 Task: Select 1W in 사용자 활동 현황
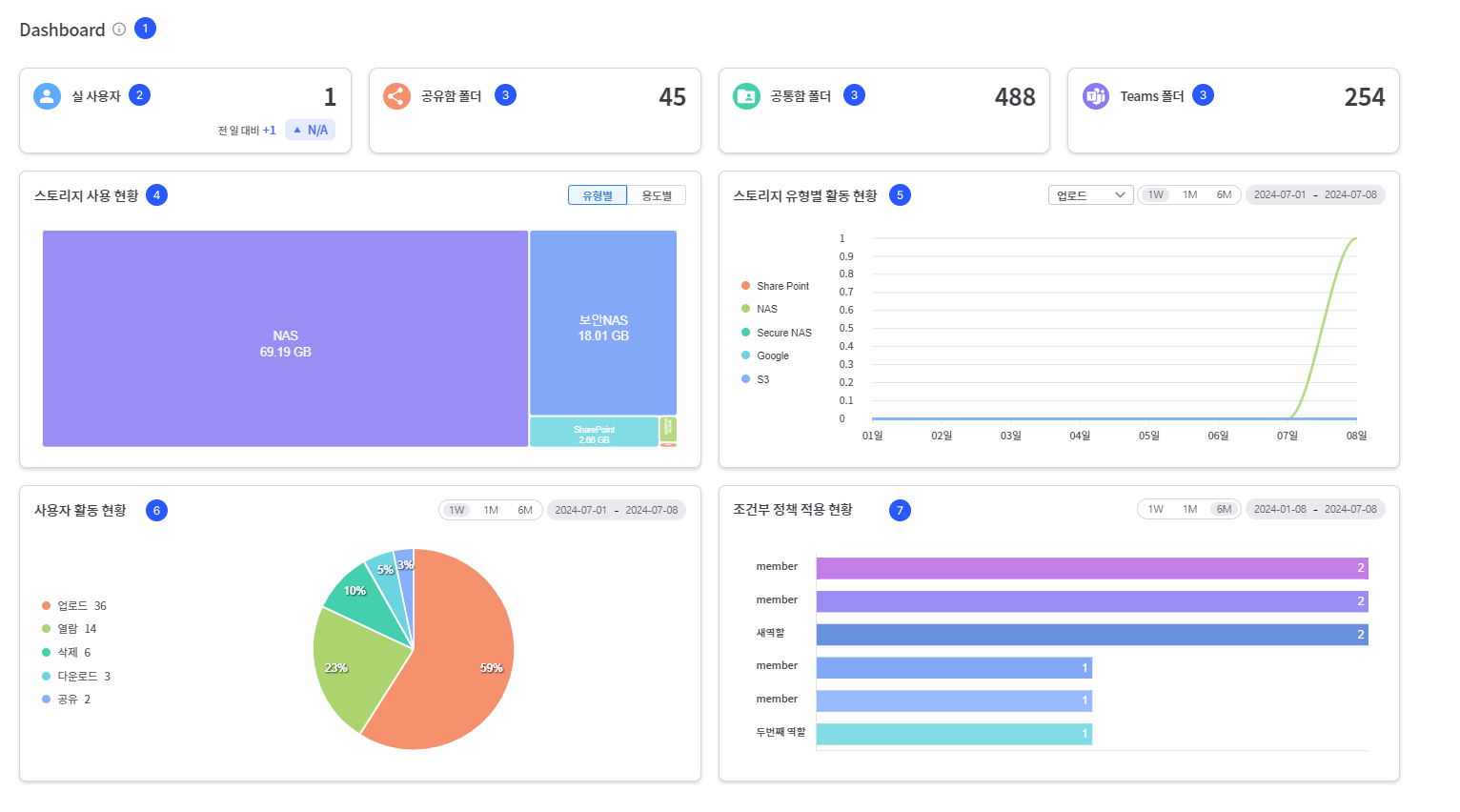456,510
